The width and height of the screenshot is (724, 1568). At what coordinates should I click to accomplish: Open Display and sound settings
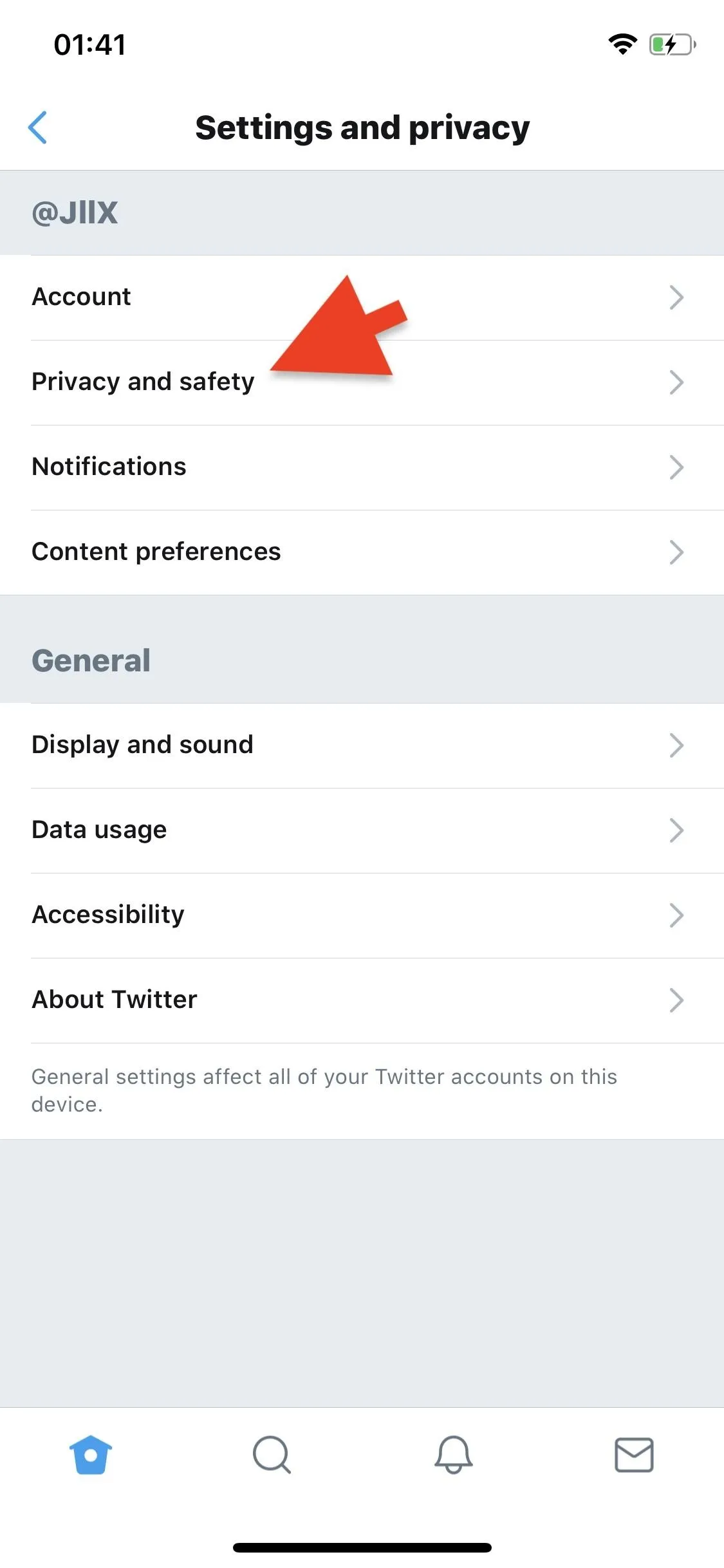click(362, 745)
